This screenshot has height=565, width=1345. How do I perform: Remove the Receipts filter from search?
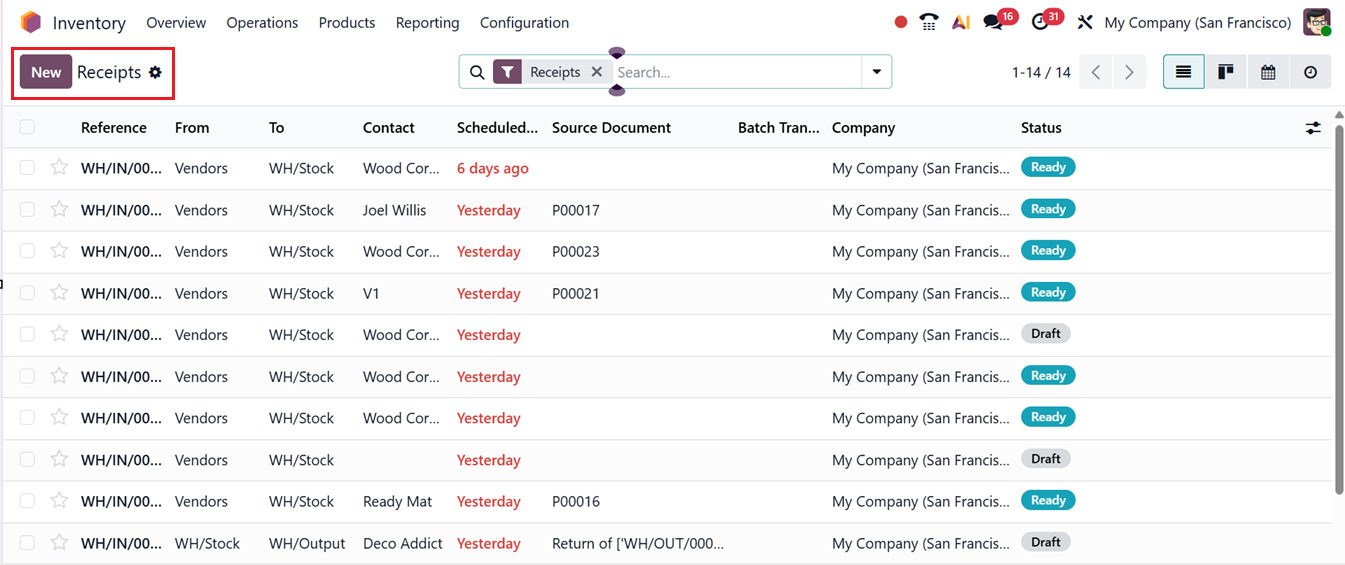597,72
